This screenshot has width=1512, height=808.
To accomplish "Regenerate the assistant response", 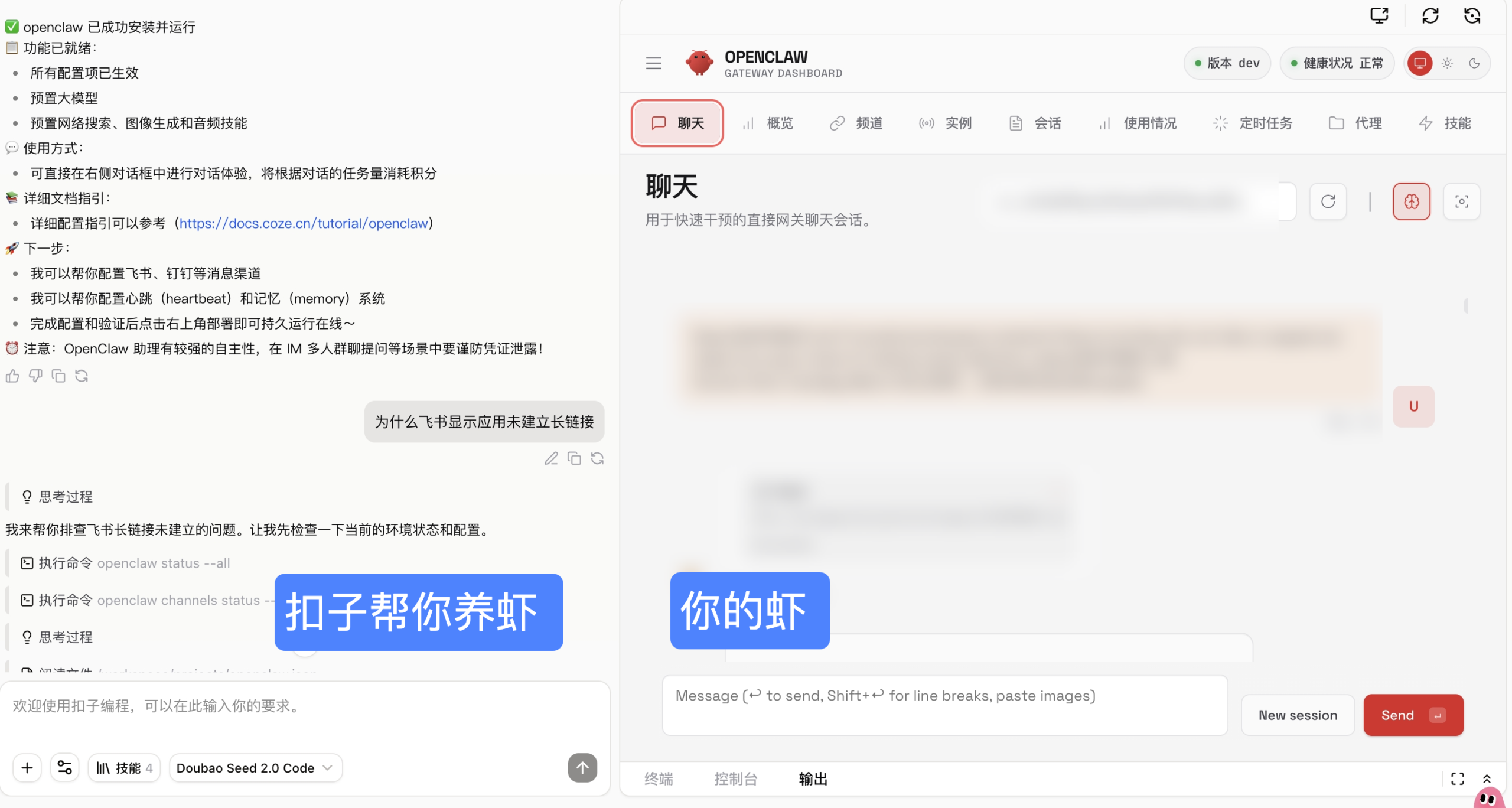I will click(82, 376).
